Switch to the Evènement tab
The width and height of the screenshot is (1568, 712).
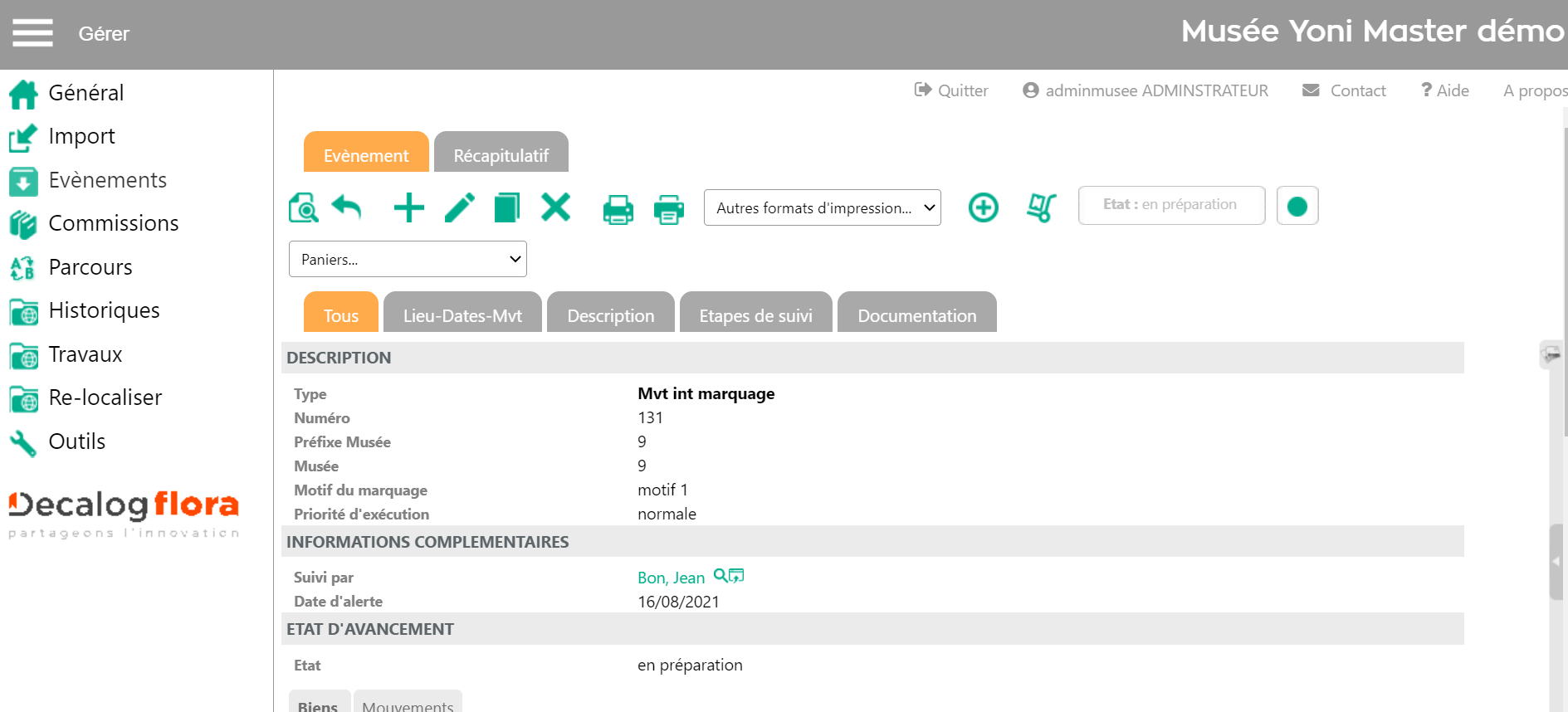click(x=366, y=152)
